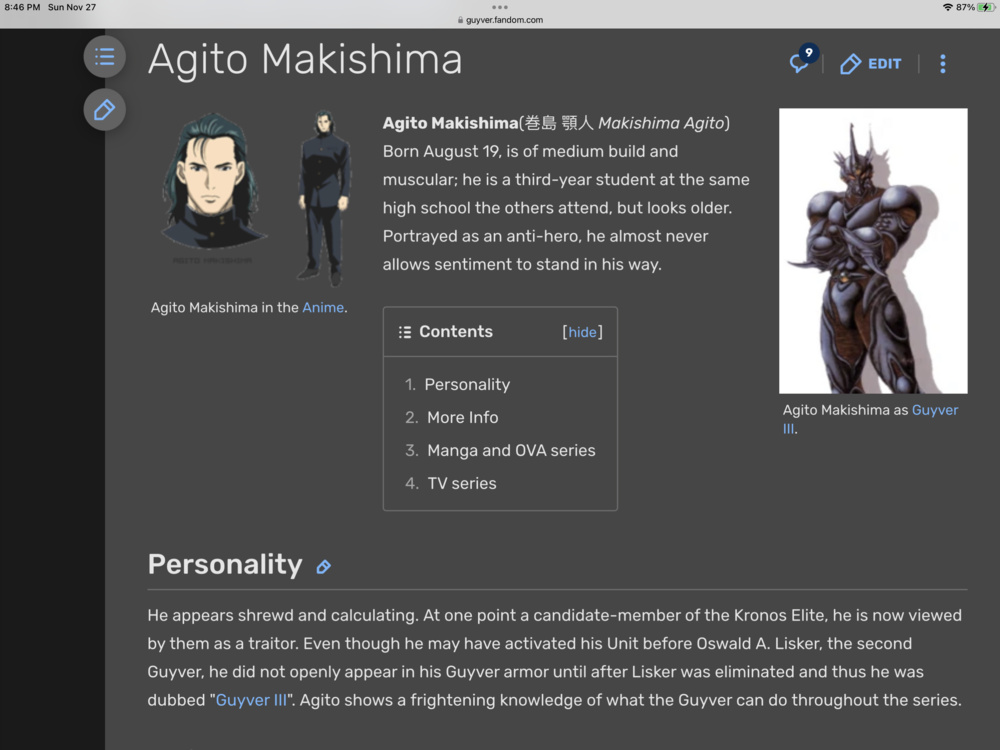Open the comments bubble showing 9
The height and width of the screenshot is (750, 1000).
point(802,61)
